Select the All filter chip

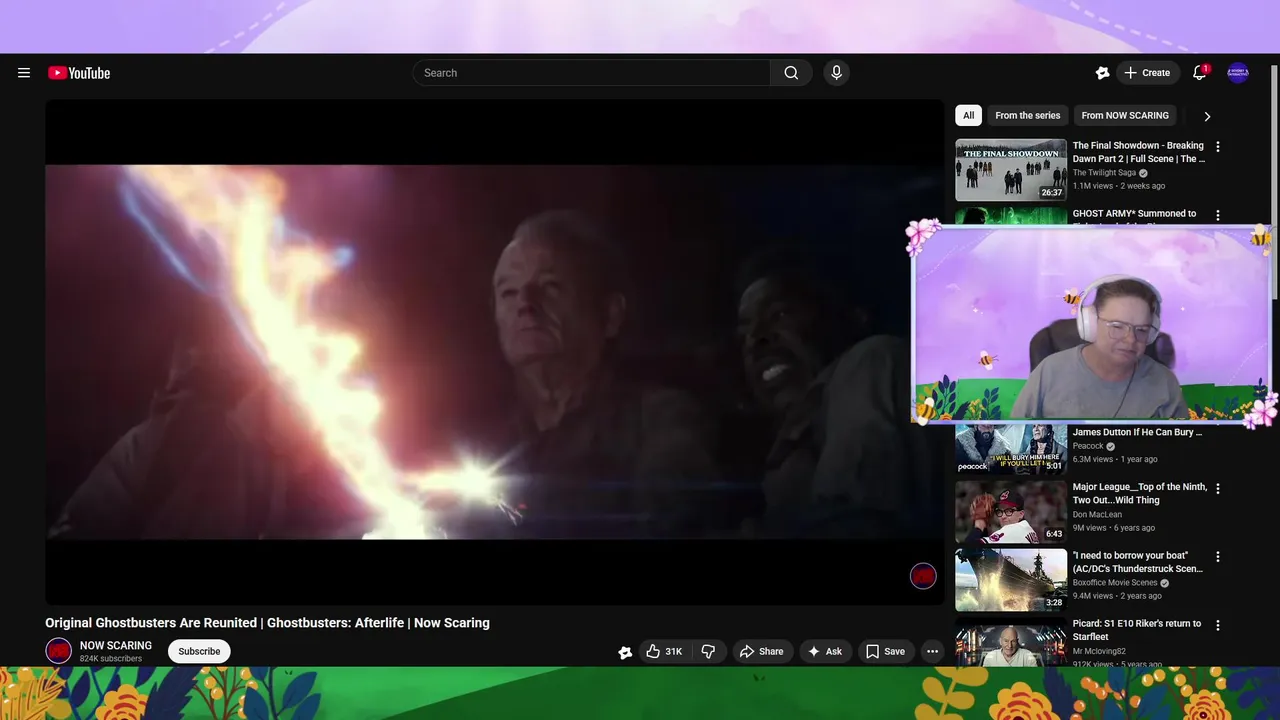point(968,116)
